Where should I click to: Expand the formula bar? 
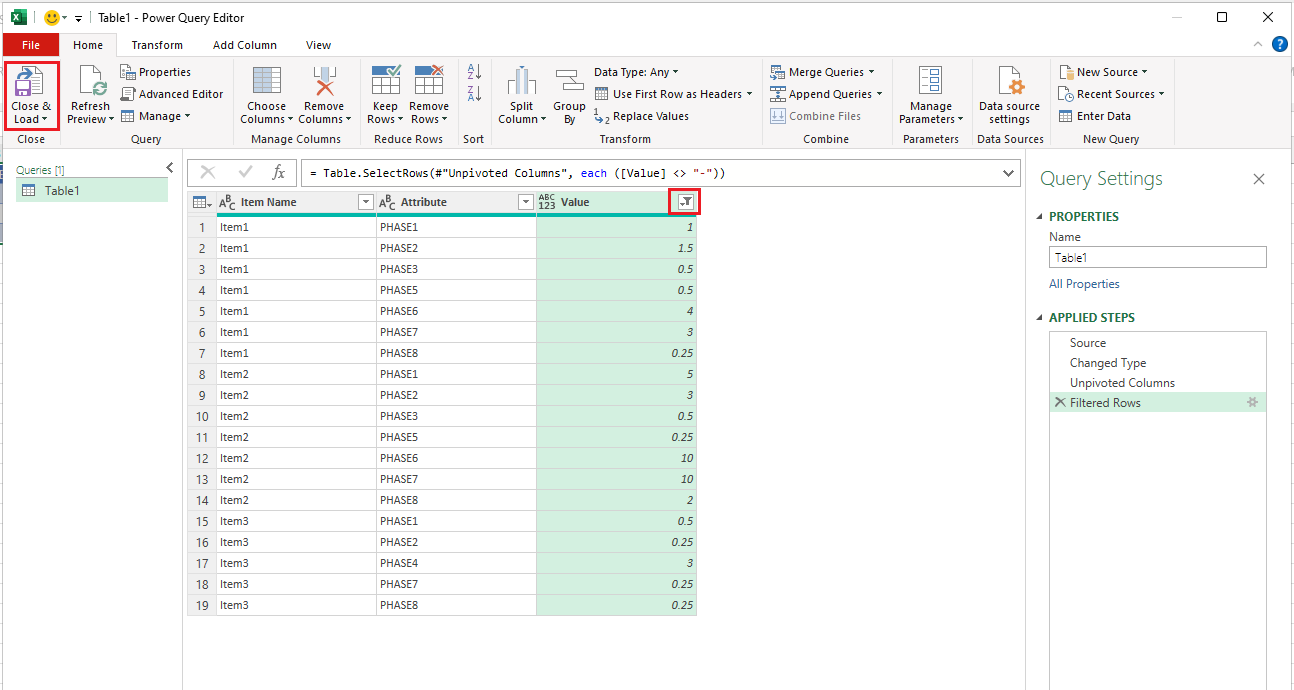point(1008,173)
